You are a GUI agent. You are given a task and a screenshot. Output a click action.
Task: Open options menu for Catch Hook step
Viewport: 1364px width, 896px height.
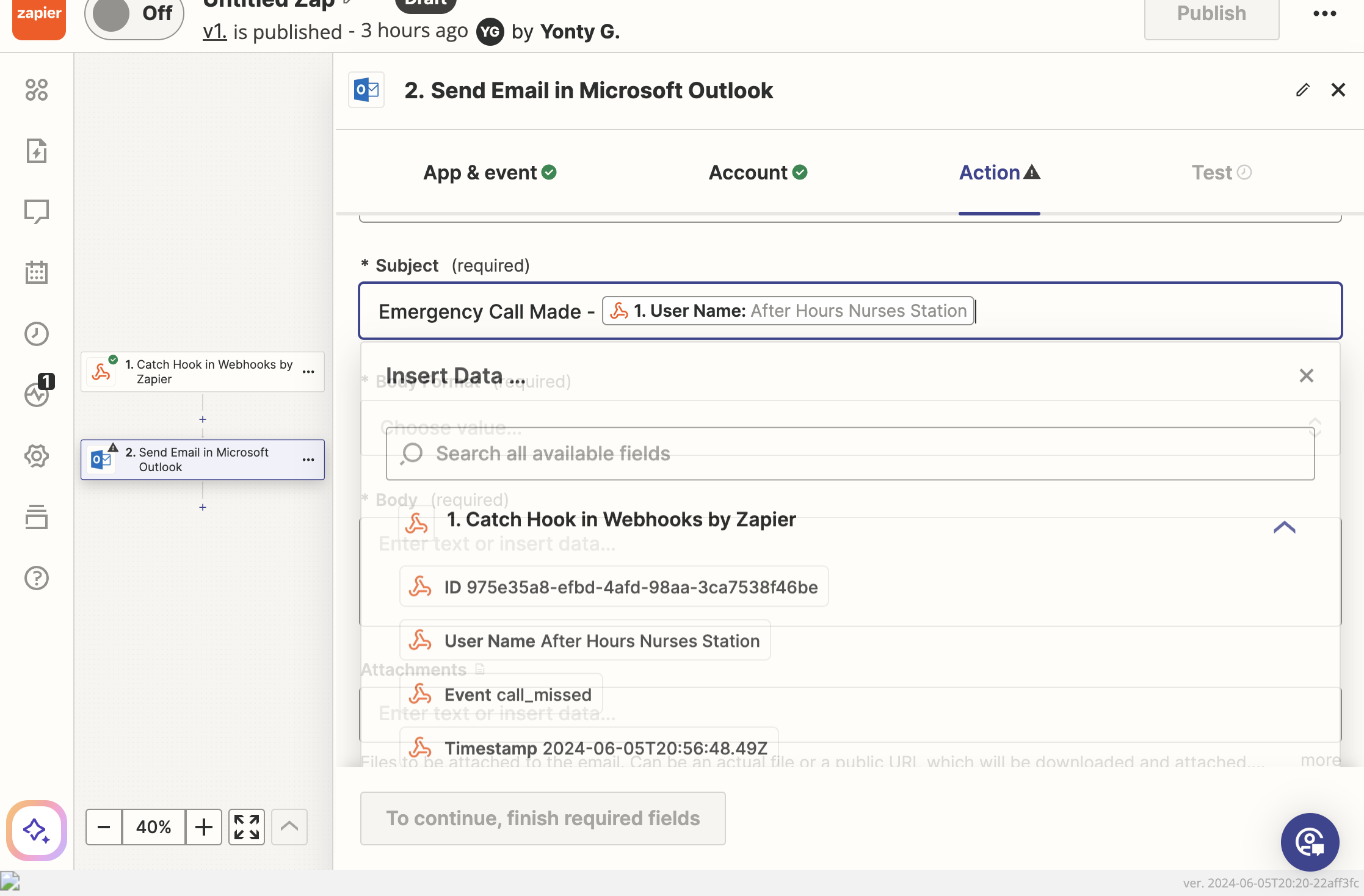pyautogui.click(x=308, y=372)
